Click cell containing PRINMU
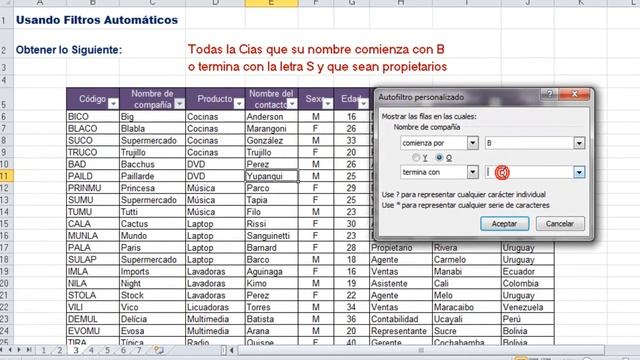This screenshot has height=360, width=640. tap(93, 188)
